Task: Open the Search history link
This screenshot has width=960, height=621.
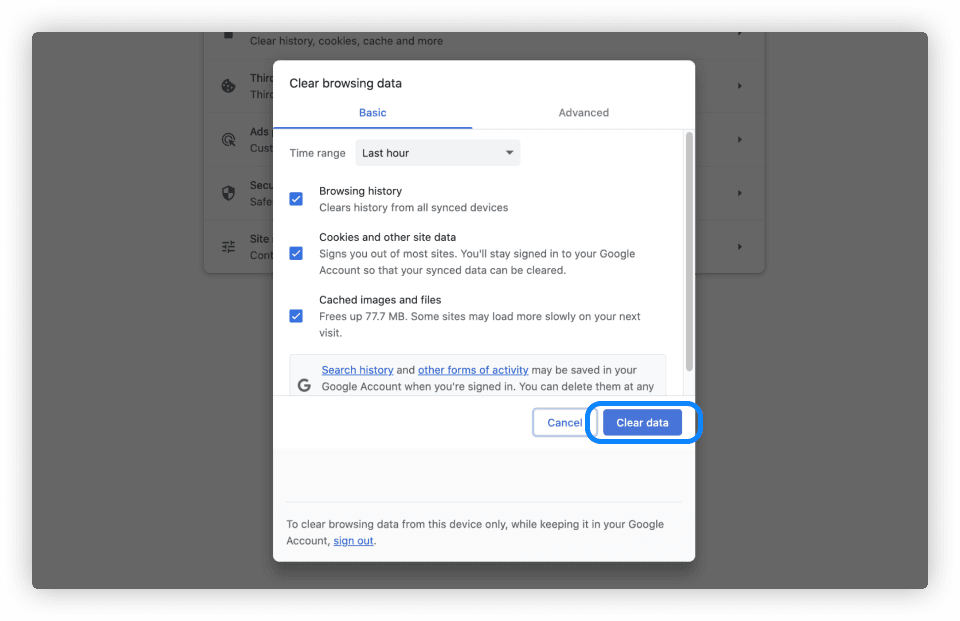Action: click(357, 369)
